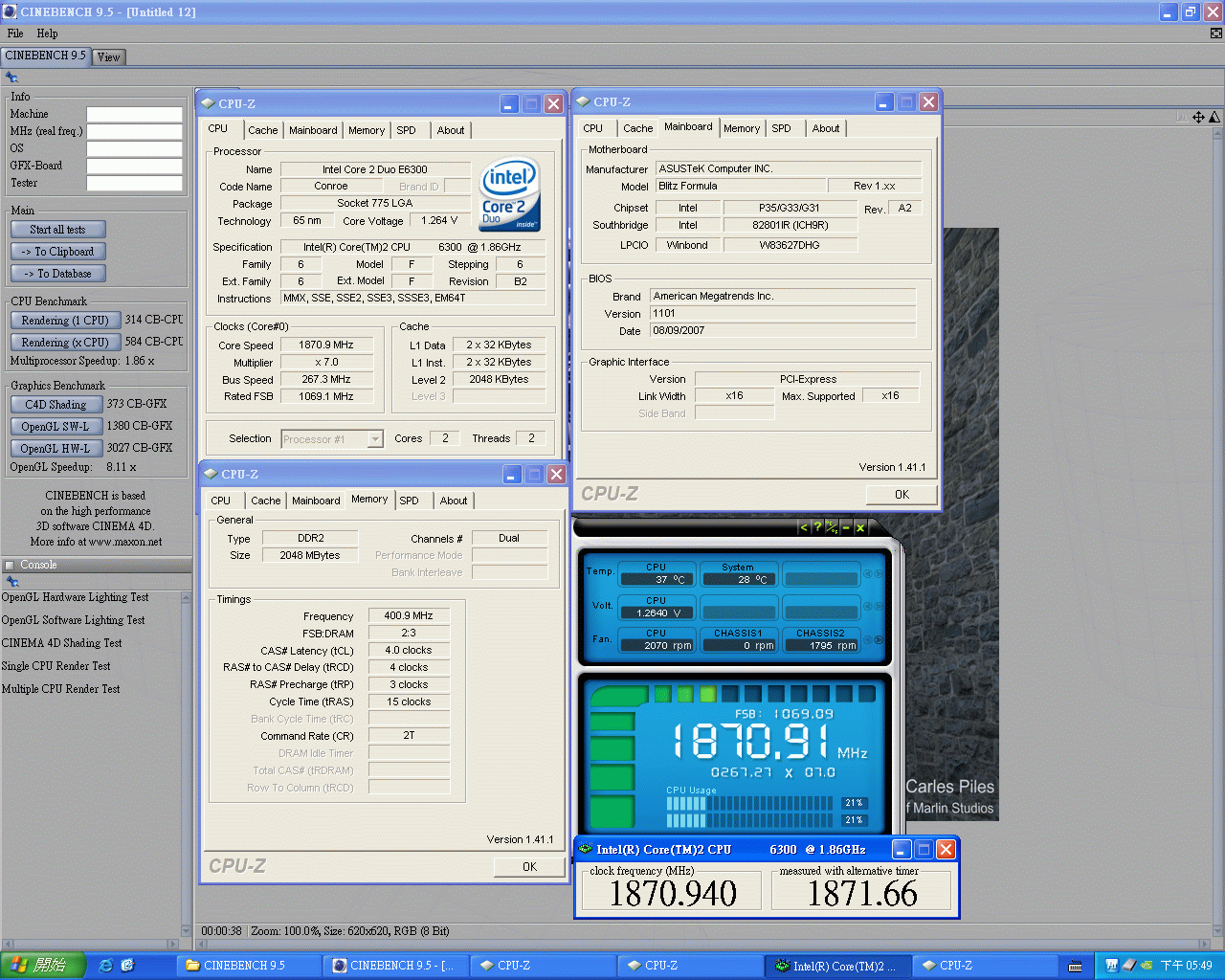This screenshot has height=980, width=1225.
Task: Click the green NVIDIA tray icon
Action: 1147,966
